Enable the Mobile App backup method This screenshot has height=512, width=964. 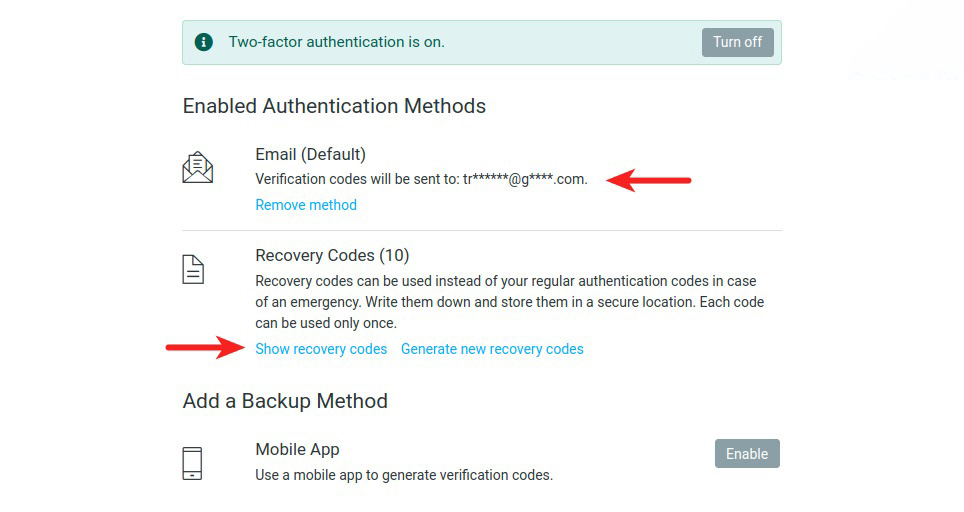pos(747,454)
